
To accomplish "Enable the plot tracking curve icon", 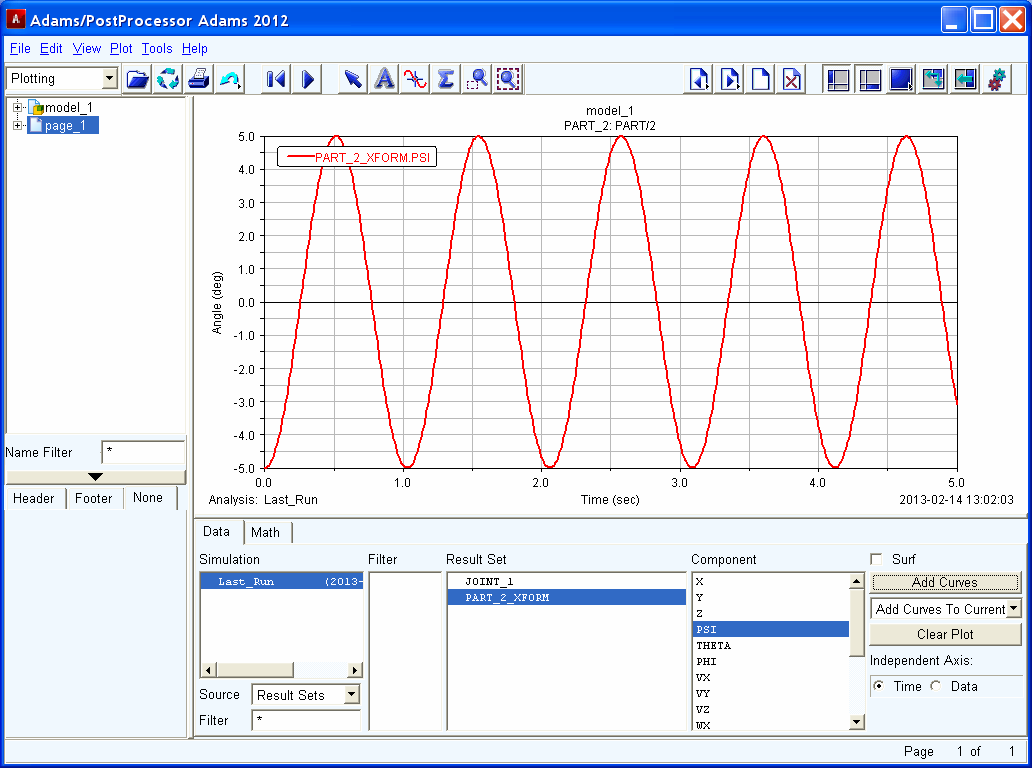I will pyautogui.click(x=415, y=80).
